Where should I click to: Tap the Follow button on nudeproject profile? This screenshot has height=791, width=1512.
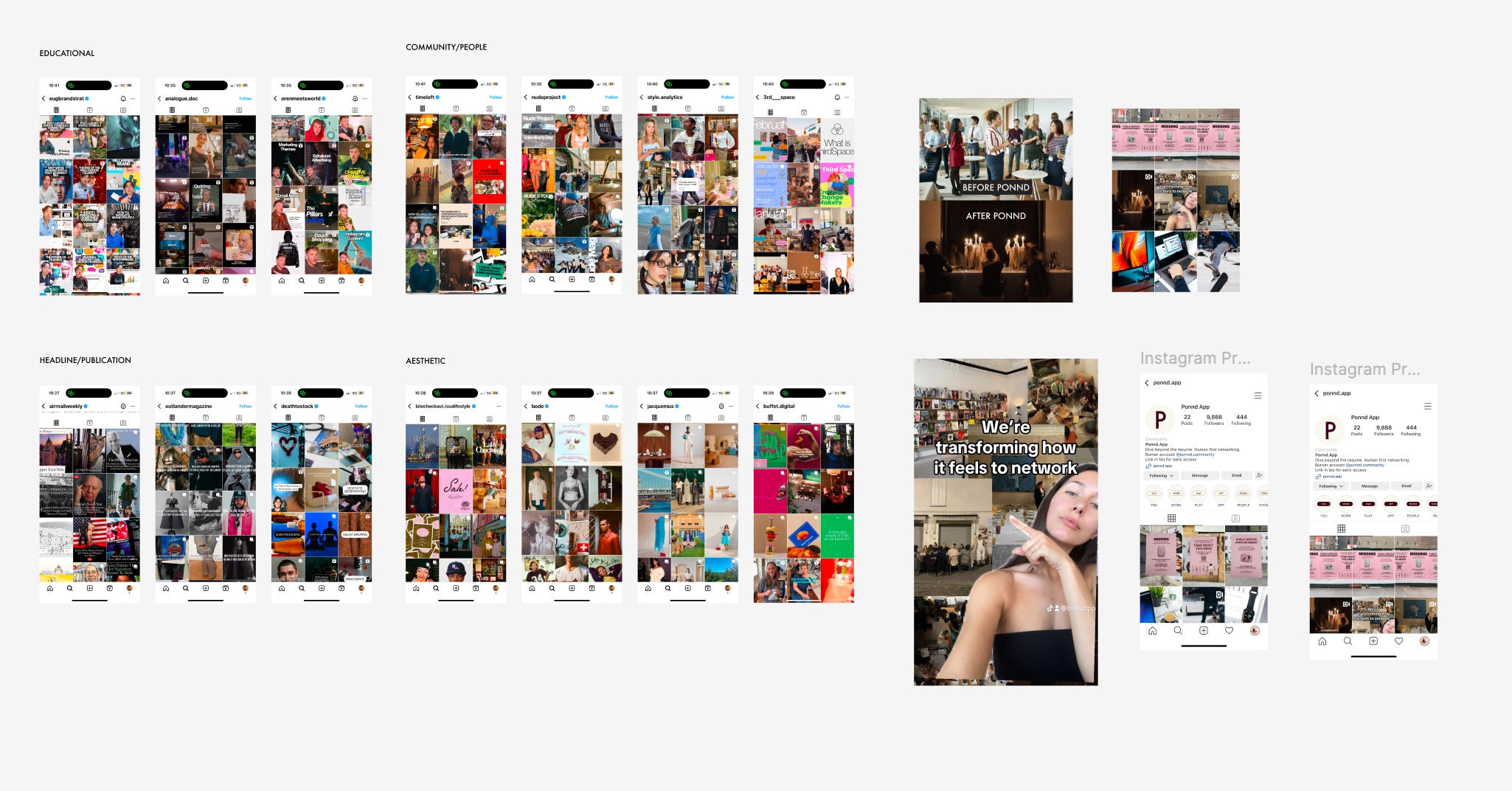(x=612, y=97)
